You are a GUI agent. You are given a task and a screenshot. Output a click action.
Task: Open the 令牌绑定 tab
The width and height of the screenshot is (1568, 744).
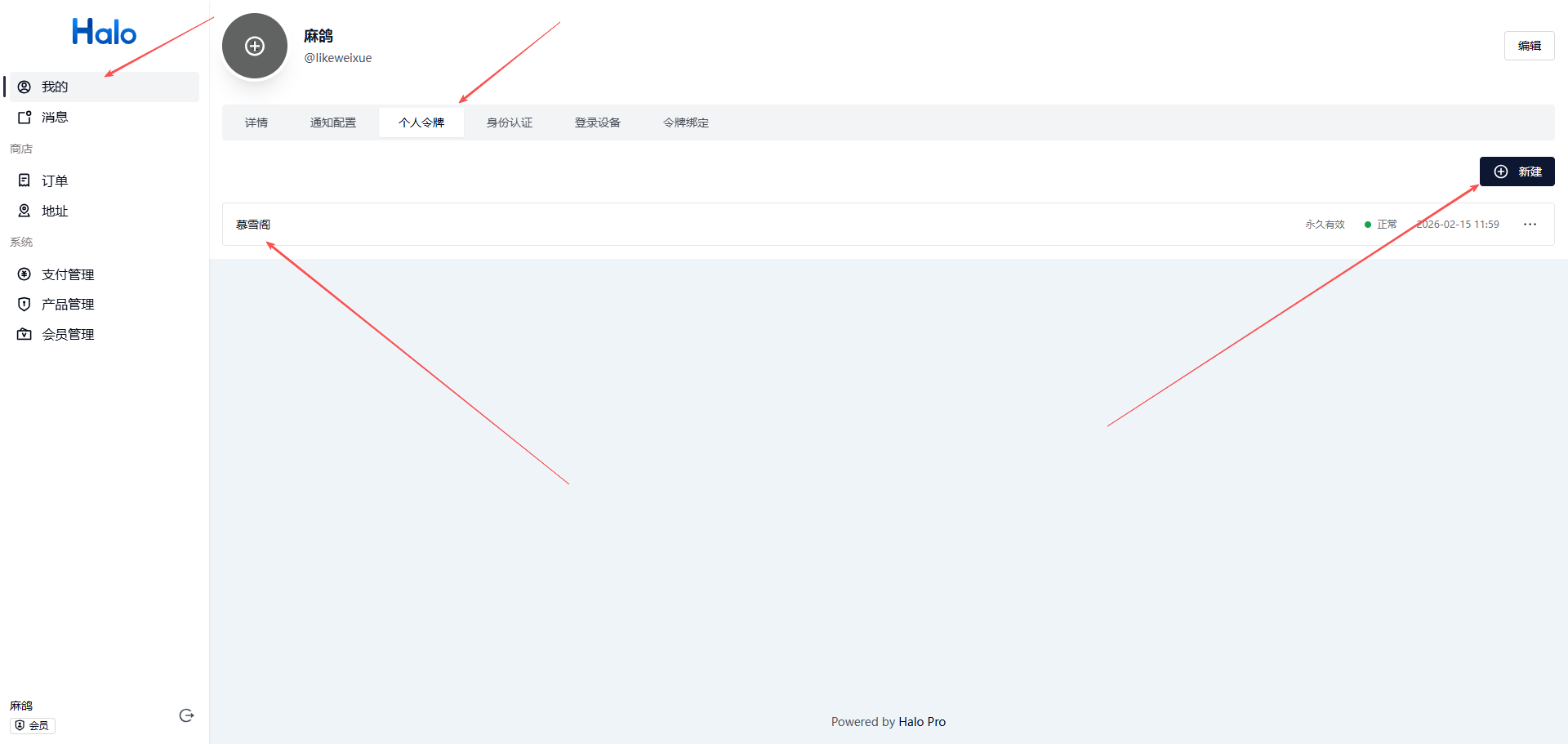[x=686, y=123]
